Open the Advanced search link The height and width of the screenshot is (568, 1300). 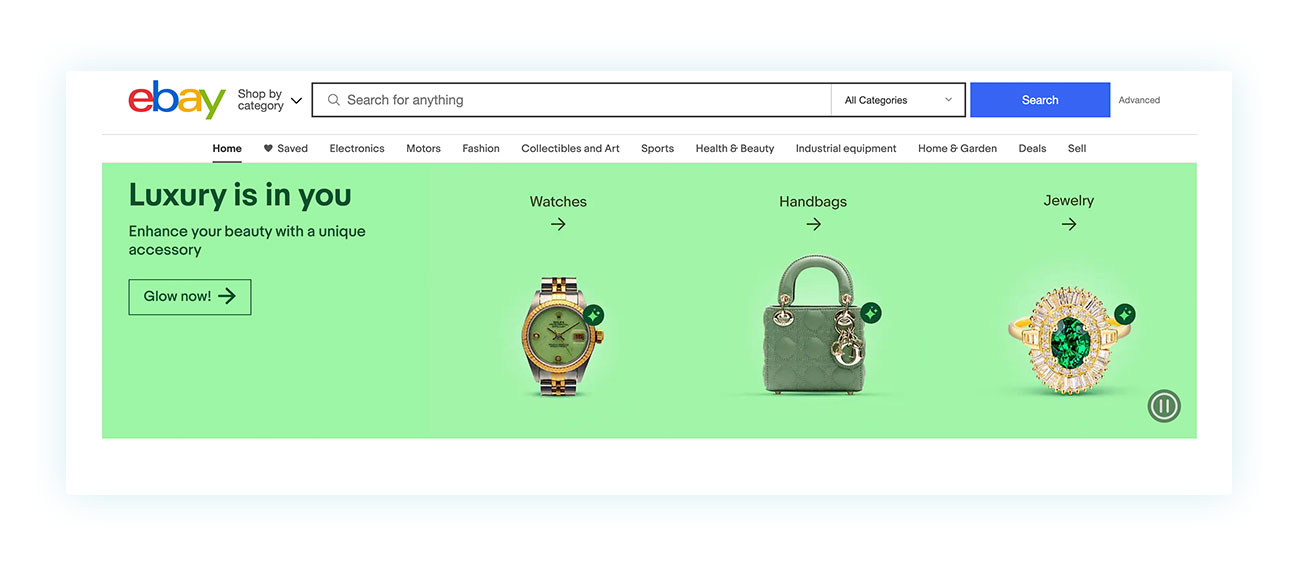[1139, 100]
